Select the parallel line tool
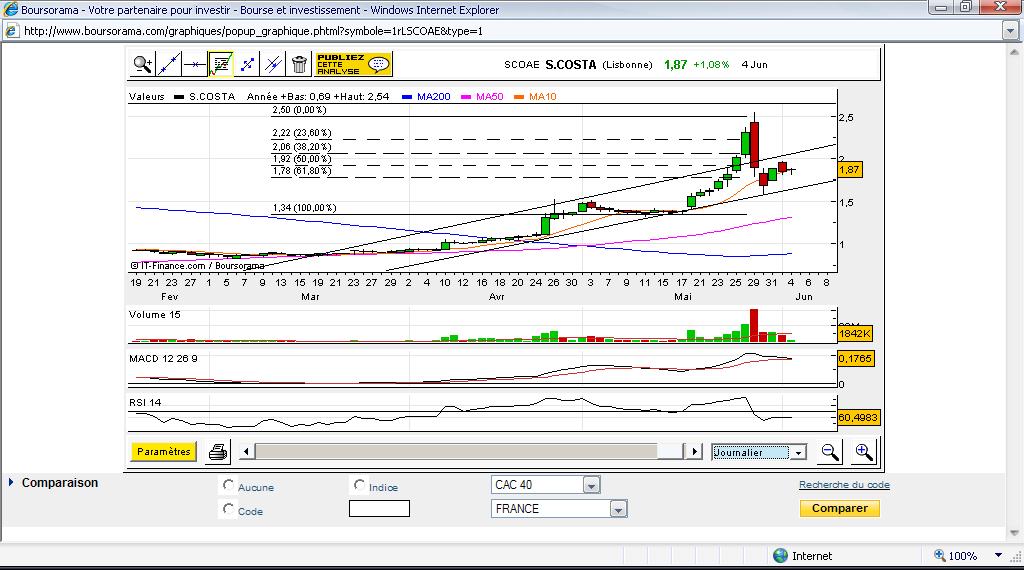The image size is (1024, 570). coord(273,64)
